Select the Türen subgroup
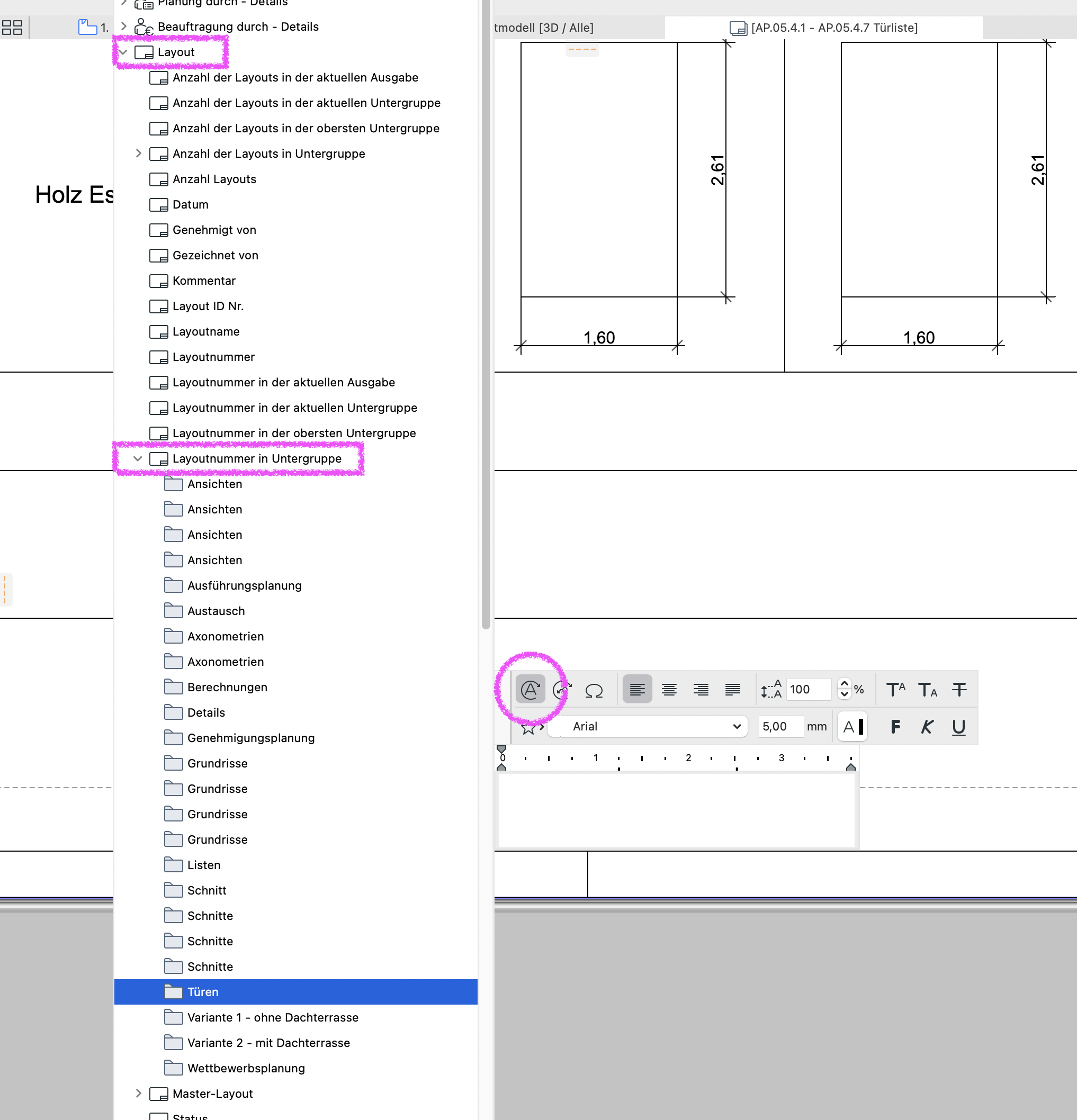Image resolution: width=1077 pixels, height=1120 pixels. [295, 992]
